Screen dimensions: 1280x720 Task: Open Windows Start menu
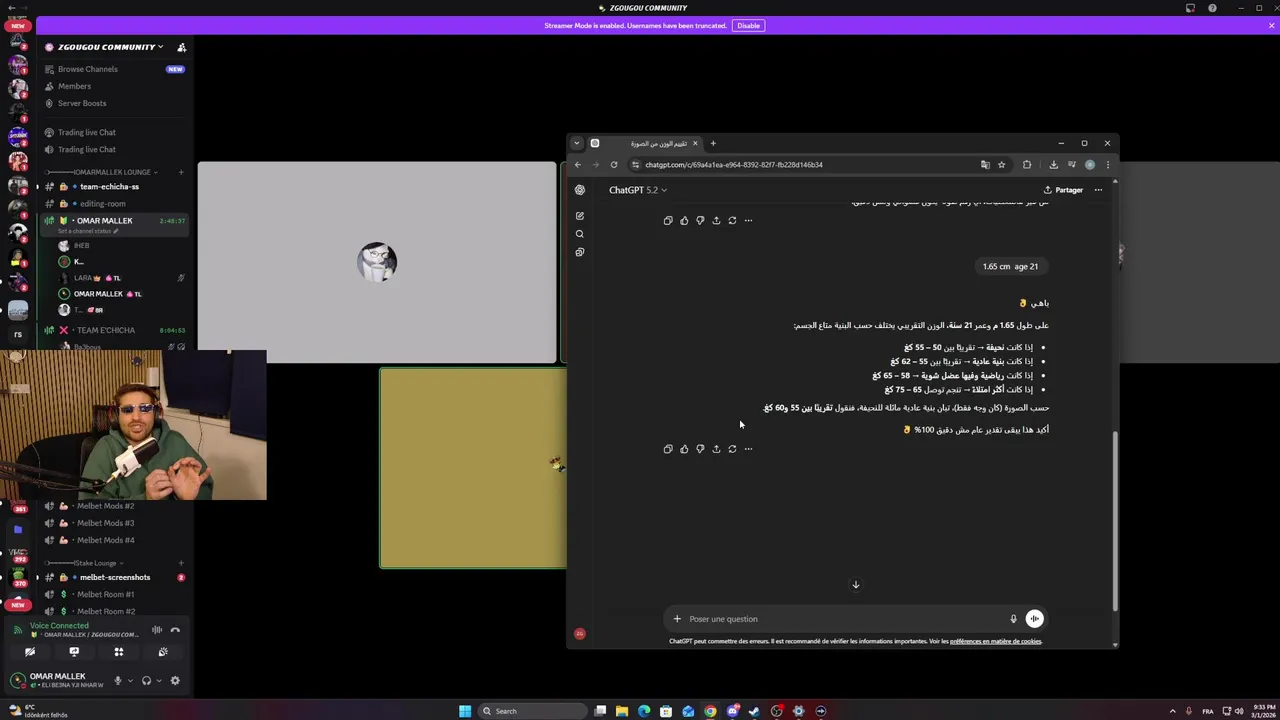click(x=465, y=711)
